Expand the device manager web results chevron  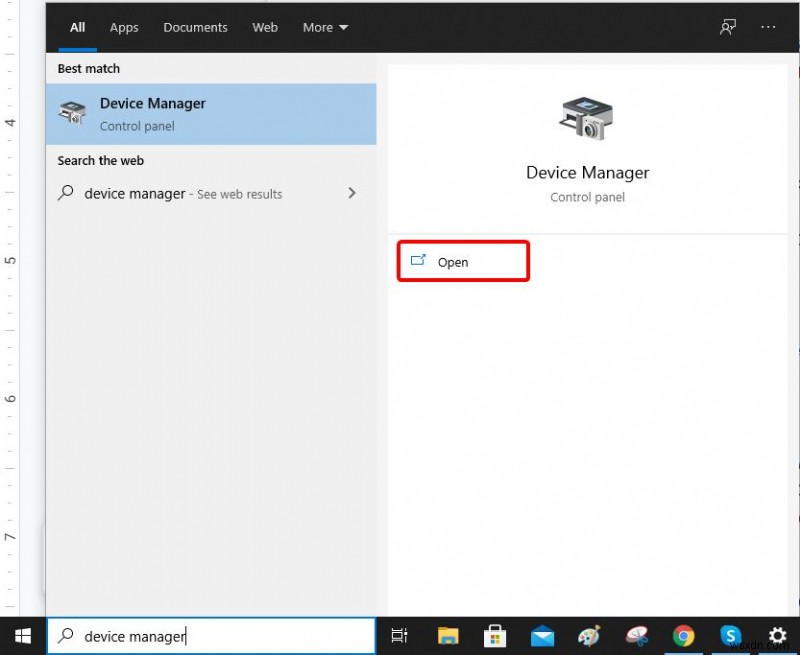pos(352,193)
